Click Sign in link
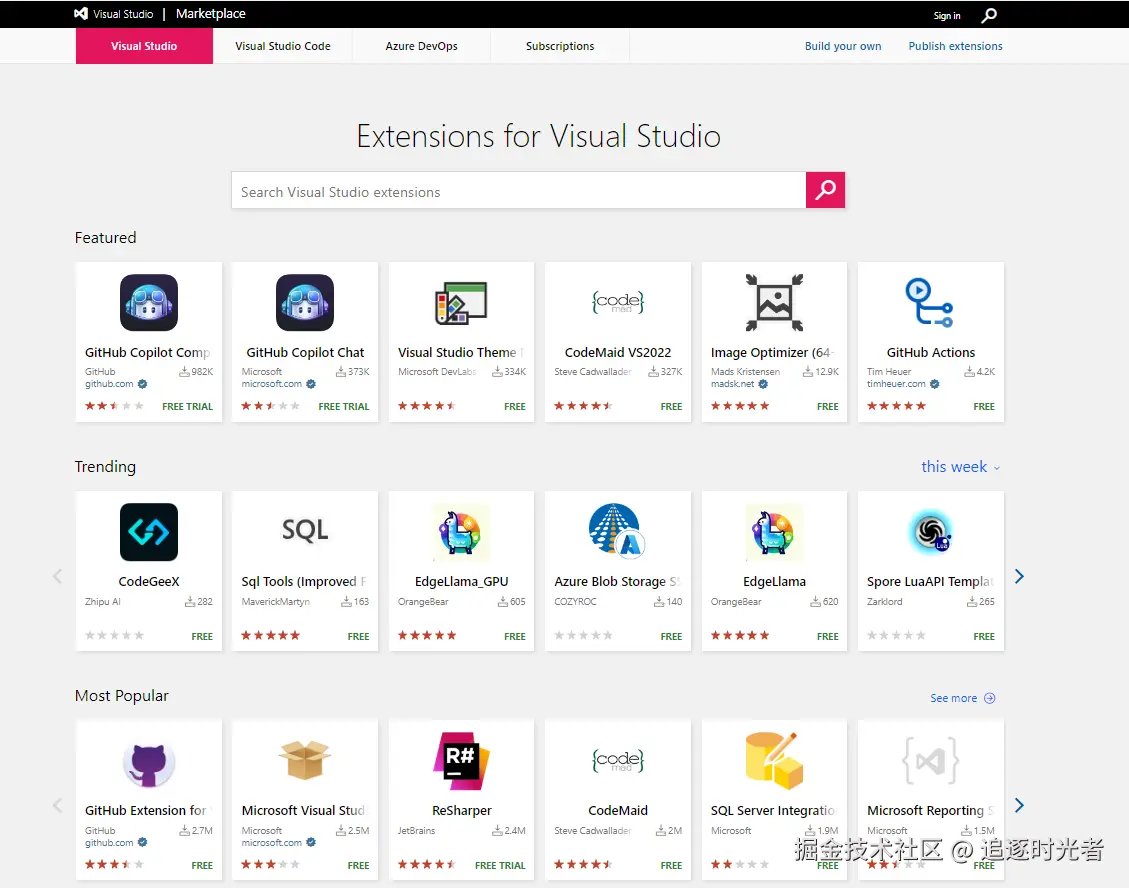1129x888 pixels. [947, 15]
